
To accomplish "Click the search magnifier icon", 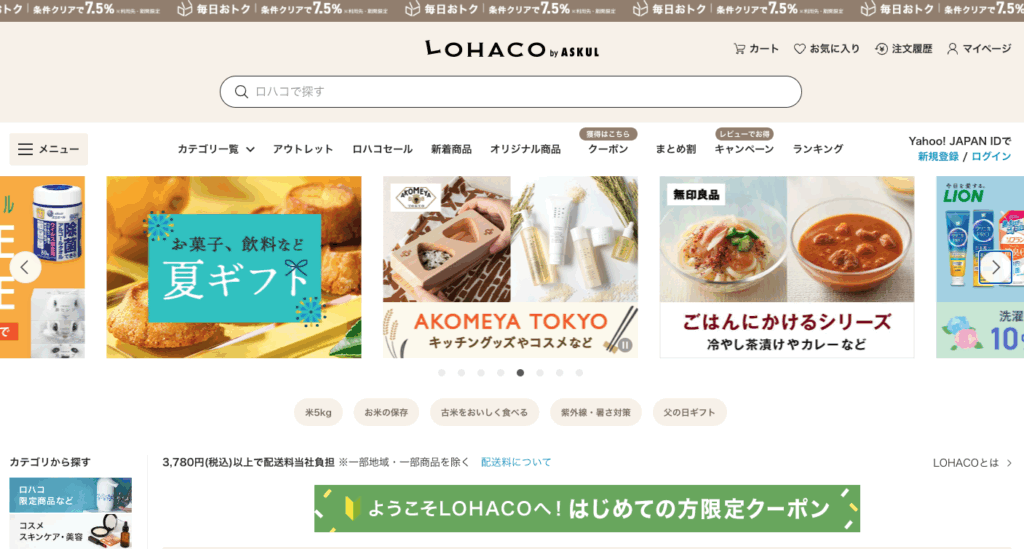I will pyautogui.click(x=241, y=92).
